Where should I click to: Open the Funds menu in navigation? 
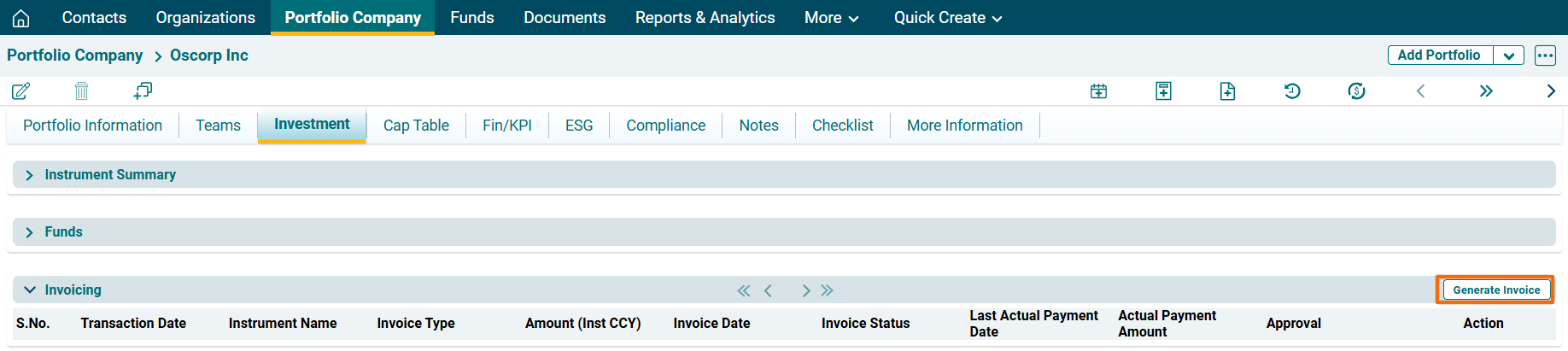click(471, 18)
